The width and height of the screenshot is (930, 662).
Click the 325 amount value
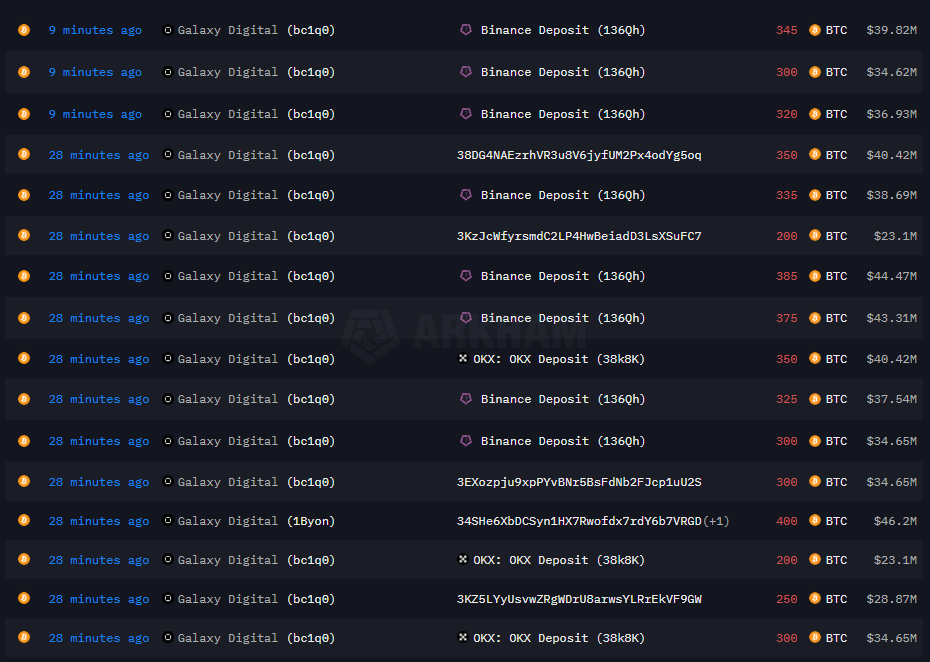tap(786, 399)
